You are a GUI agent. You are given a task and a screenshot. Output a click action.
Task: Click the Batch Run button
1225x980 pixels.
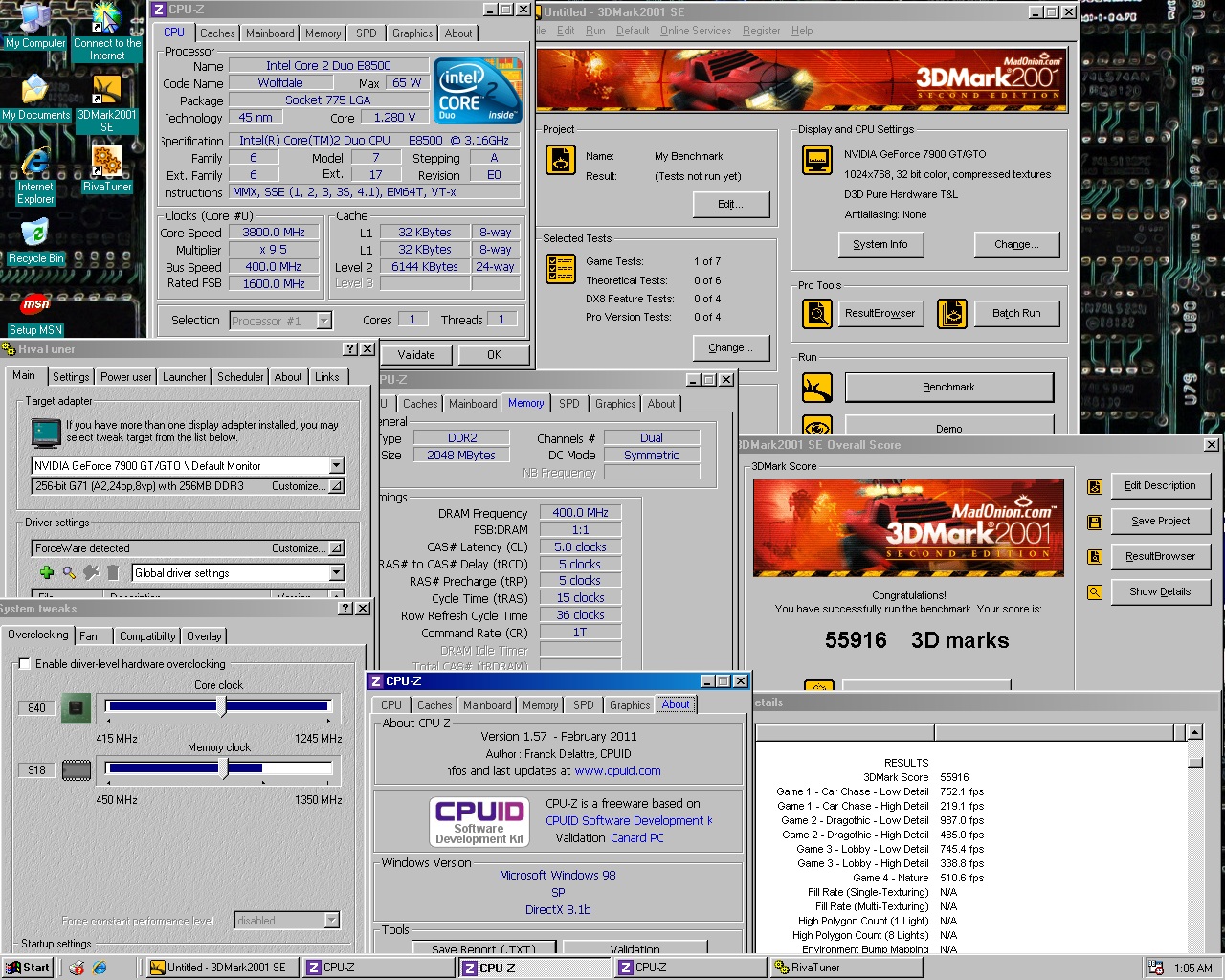(x=1016, y=313)
